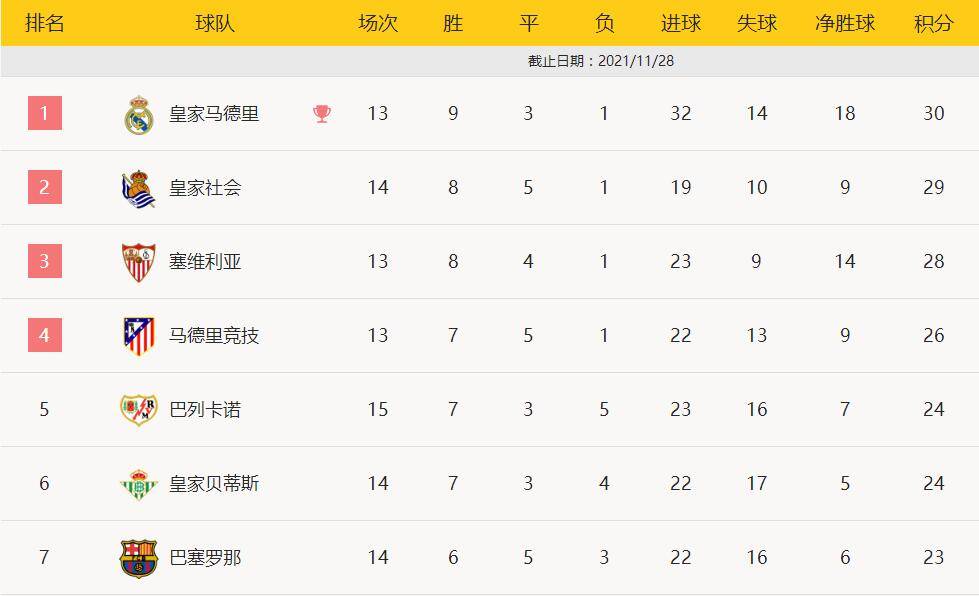This screenshot has height=596, width=979.
Task: Click the Rayo Vallecano club crest
Action: tap(138, 410)
